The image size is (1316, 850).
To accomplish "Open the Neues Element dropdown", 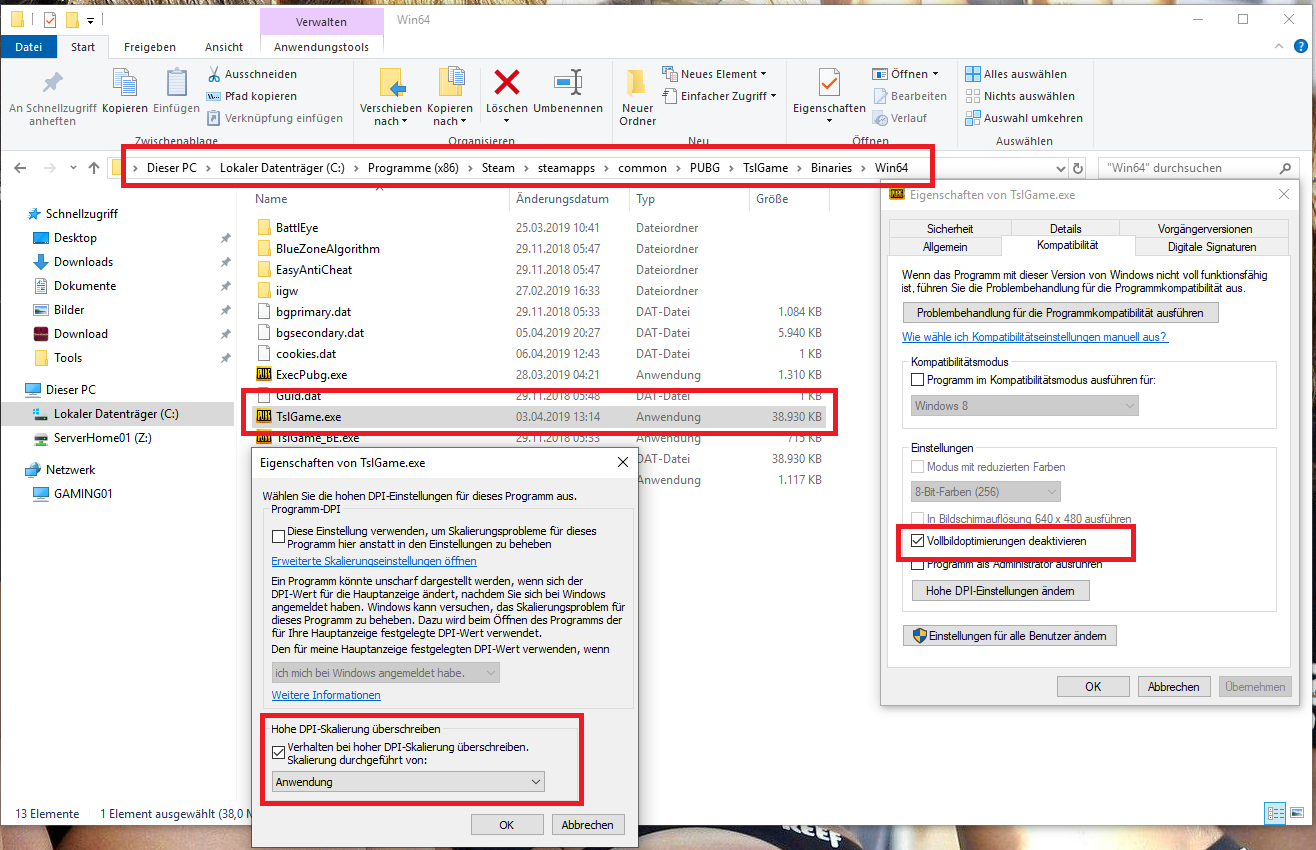I will pos(714,74).
